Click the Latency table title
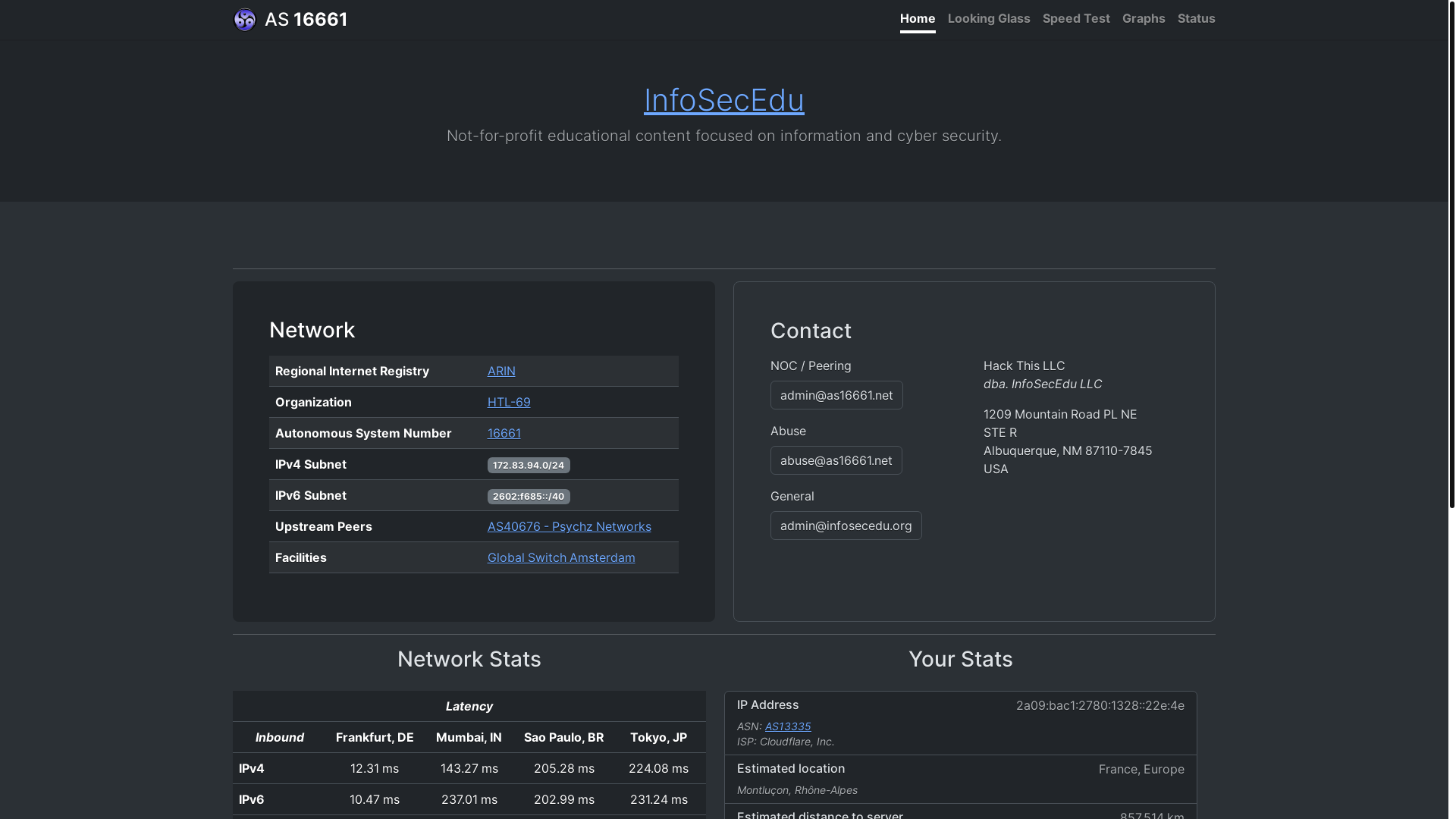Viewport: 1456px width, 819px height. (469, 706)
